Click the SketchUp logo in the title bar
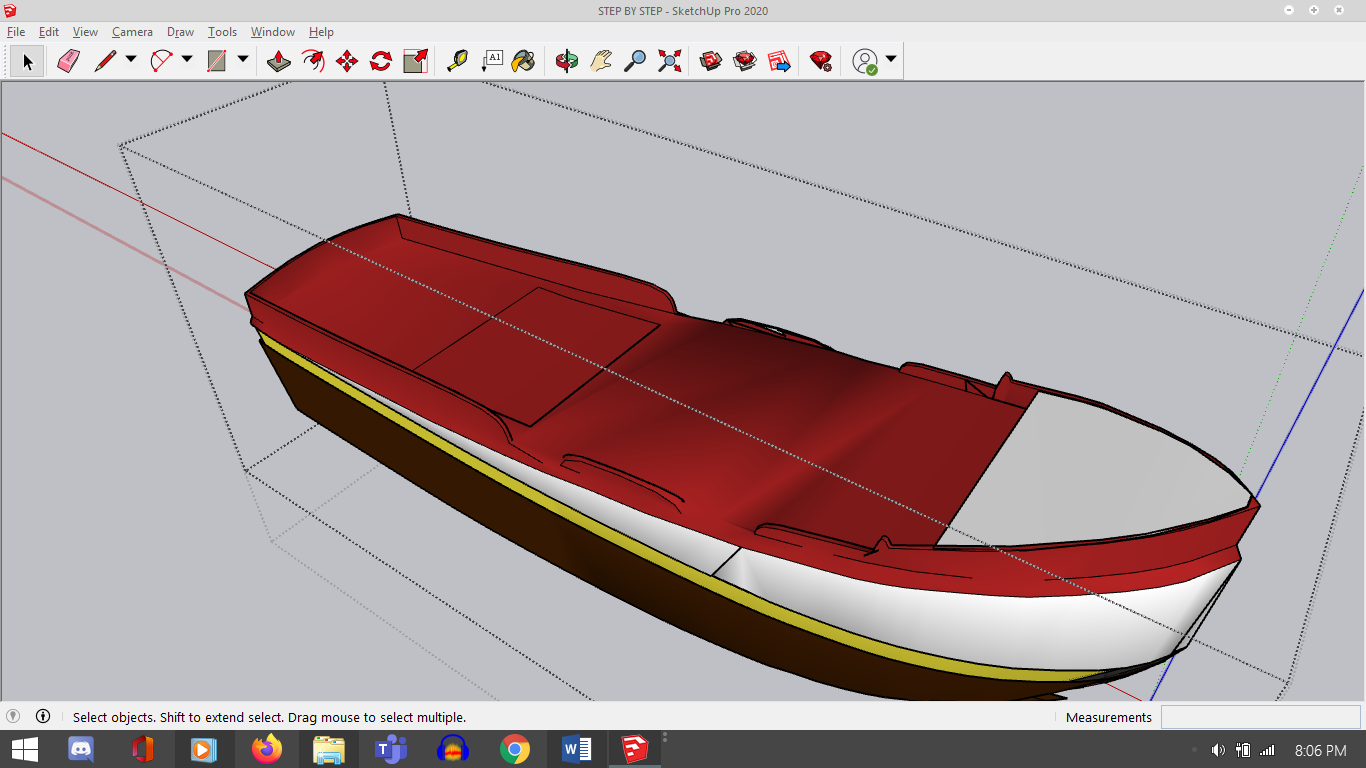 tap(10, 11)
